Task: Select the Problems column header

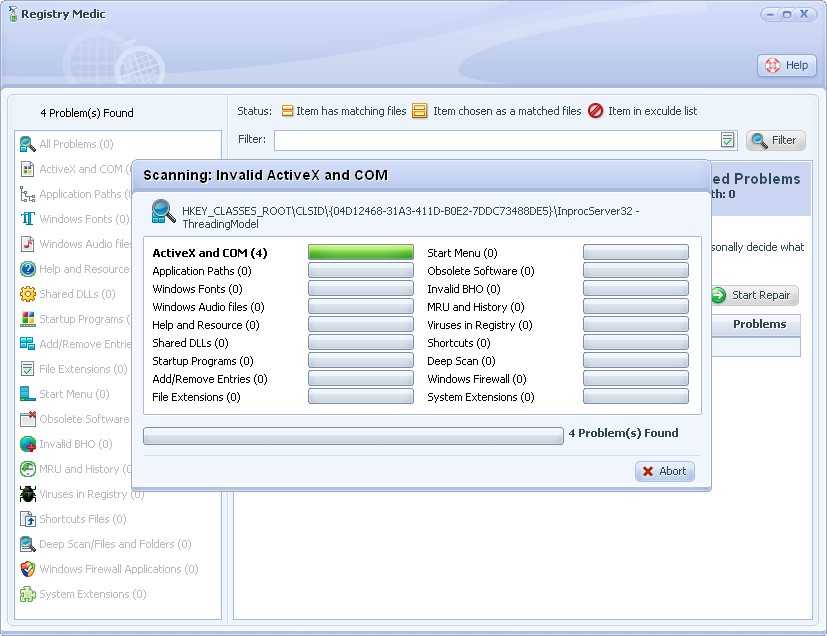Action: [756, 324]
